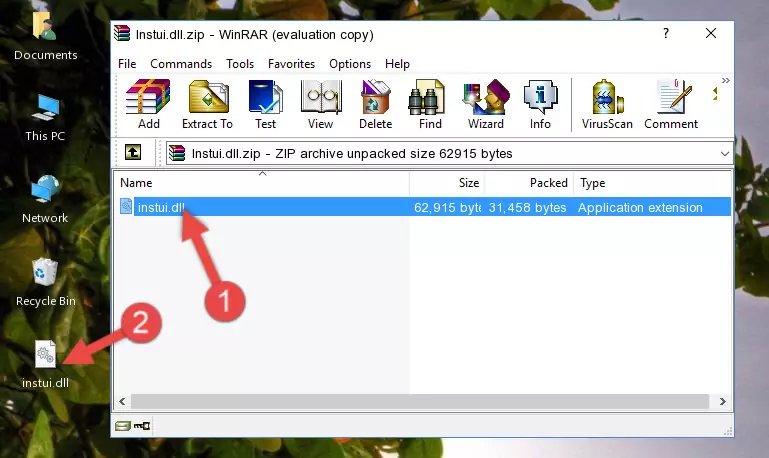
Task: Launch the Wizard tool
Action: pyautogui.click(x=486, y=104)
